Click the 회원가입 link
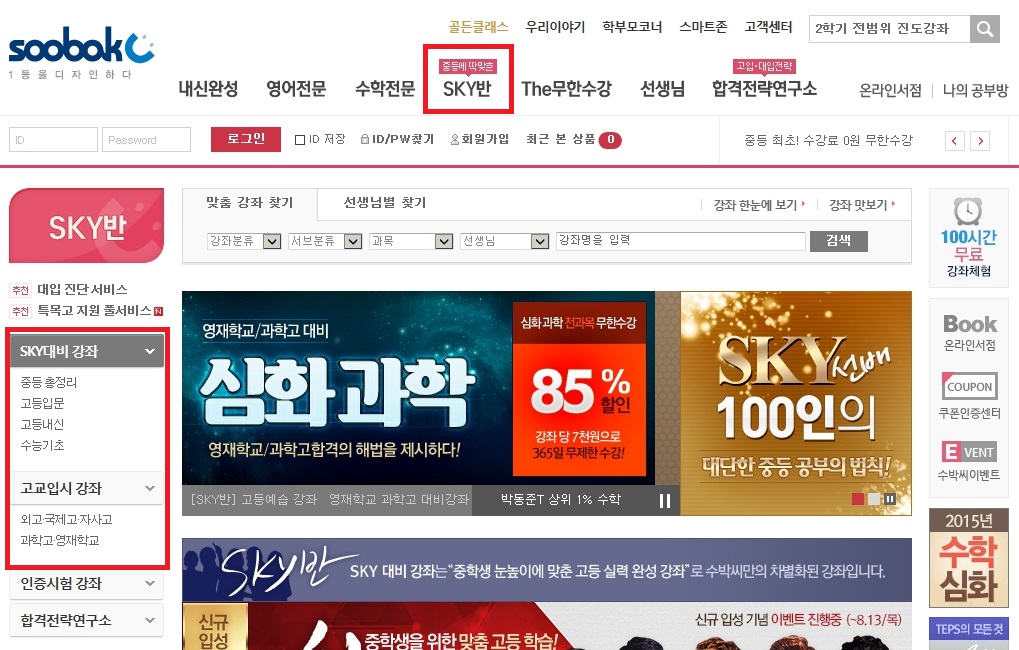Viewport: 1019px width, 650px height. coord(479,140)
